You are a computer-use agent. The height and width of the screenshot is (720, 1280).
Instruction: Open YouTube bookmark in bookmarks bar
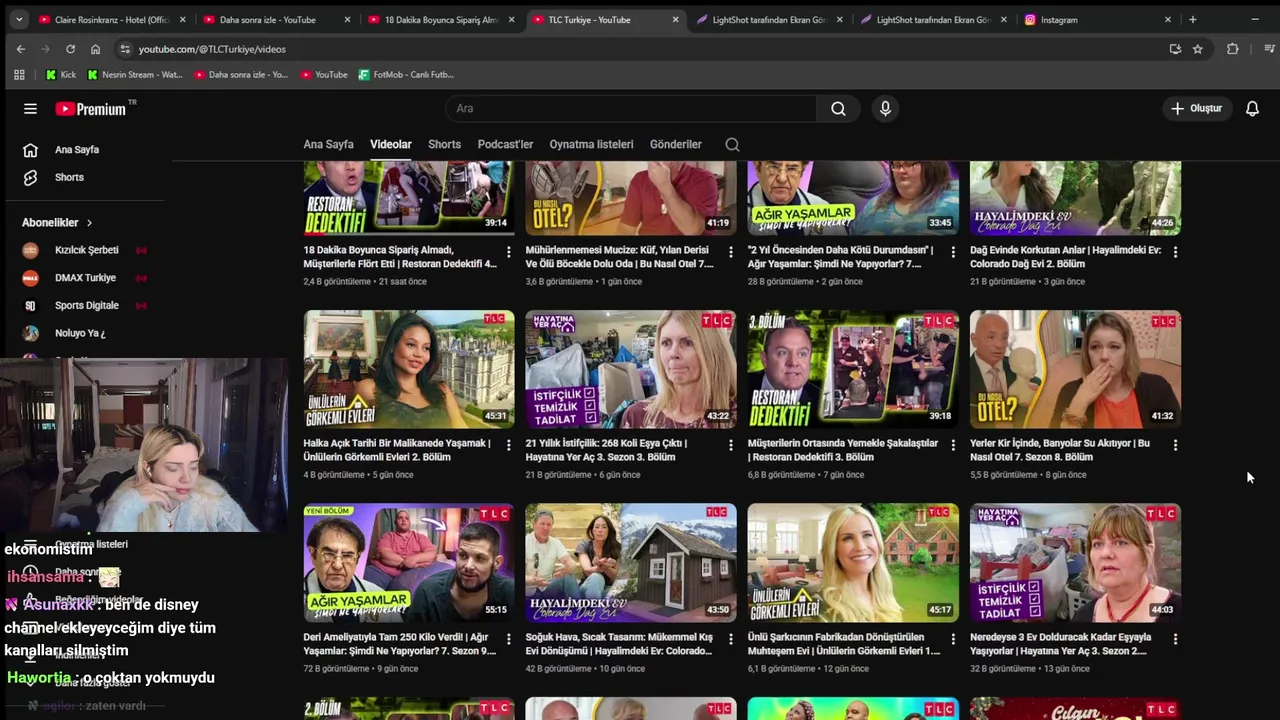(324, 74)
